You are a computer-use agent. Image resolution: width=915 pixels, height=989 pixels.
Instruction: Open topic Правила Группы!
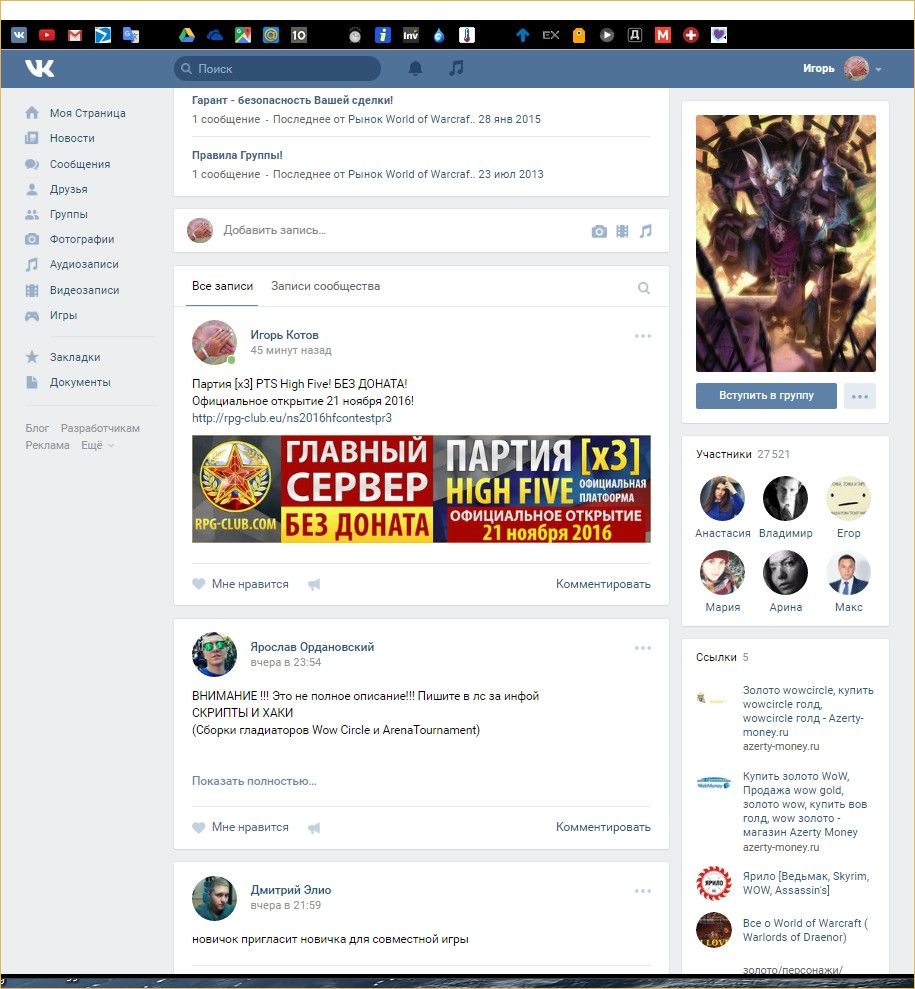(237, 155)
